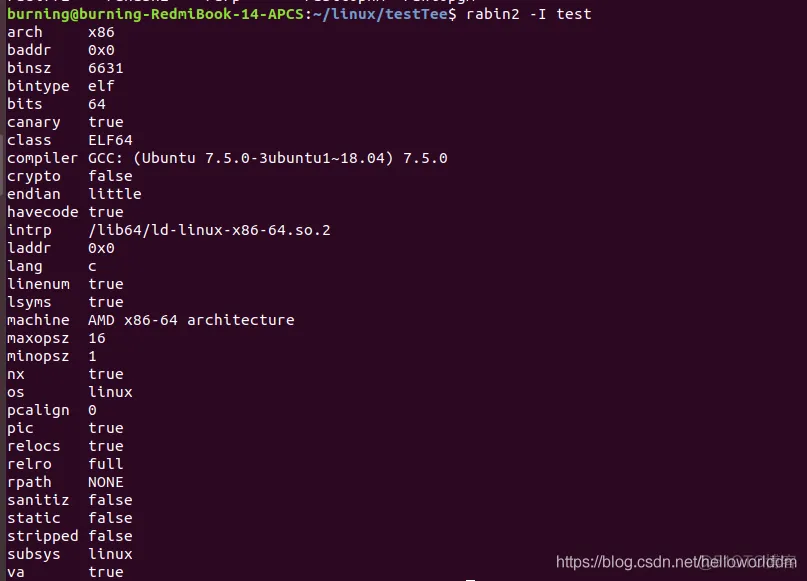Click the nx true value

106,374
